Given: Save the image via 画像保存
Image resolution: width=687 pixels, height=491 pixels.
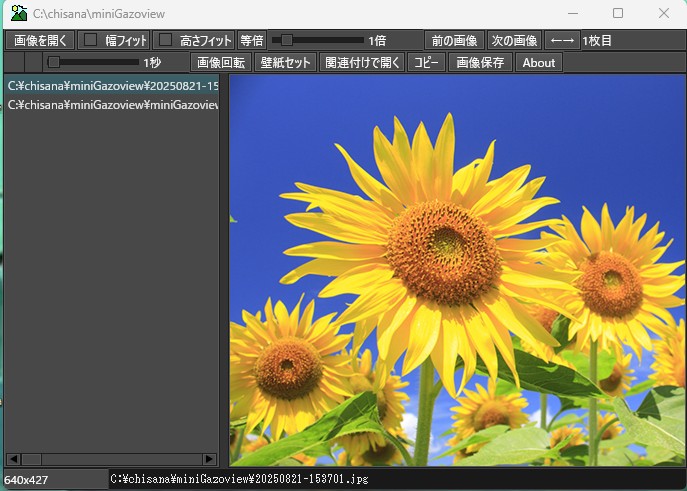Looking at the screenshot, I should click(479, 62).
